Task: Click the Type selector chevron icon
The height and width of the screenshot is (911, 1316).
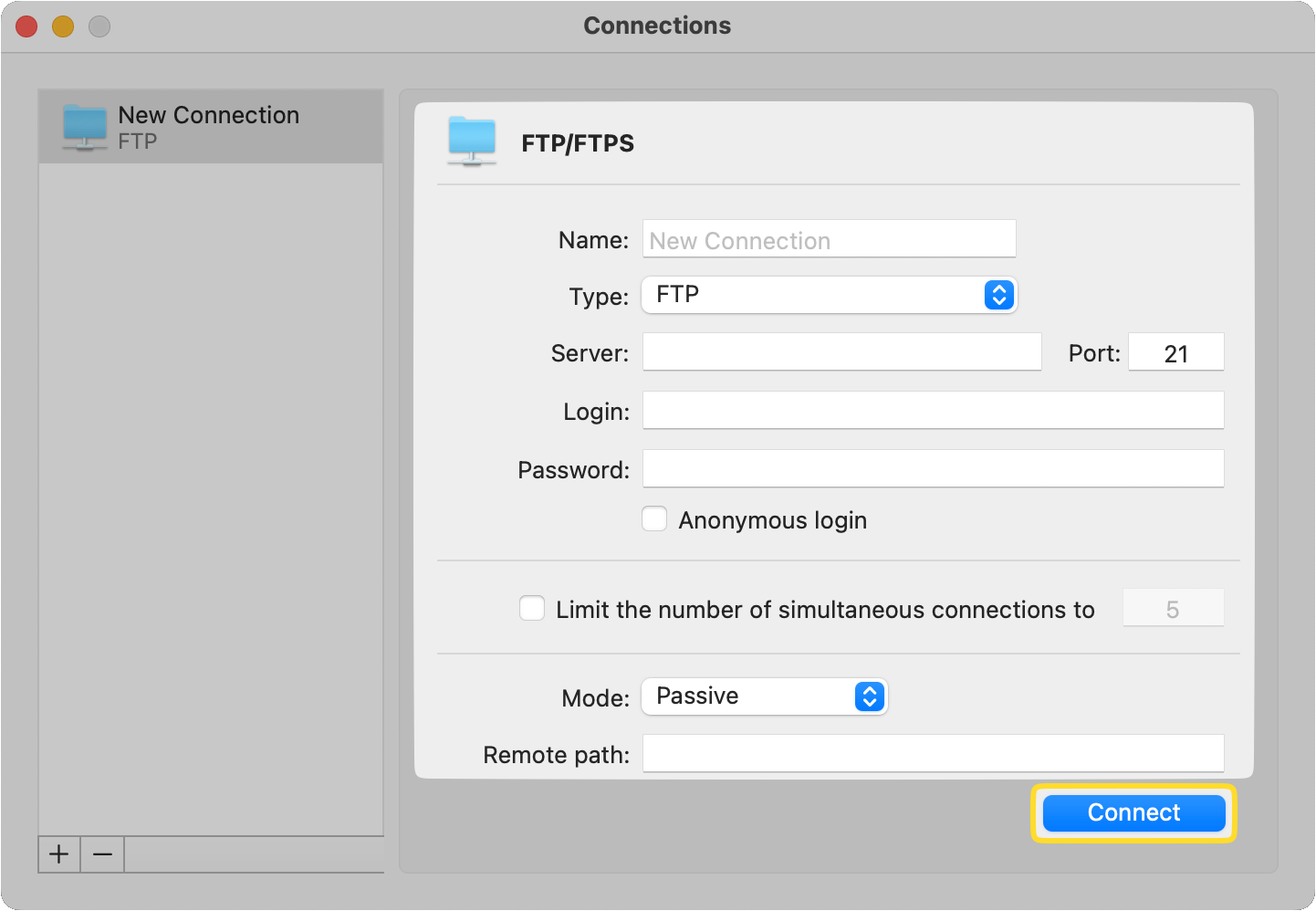Action: (998, 295)
